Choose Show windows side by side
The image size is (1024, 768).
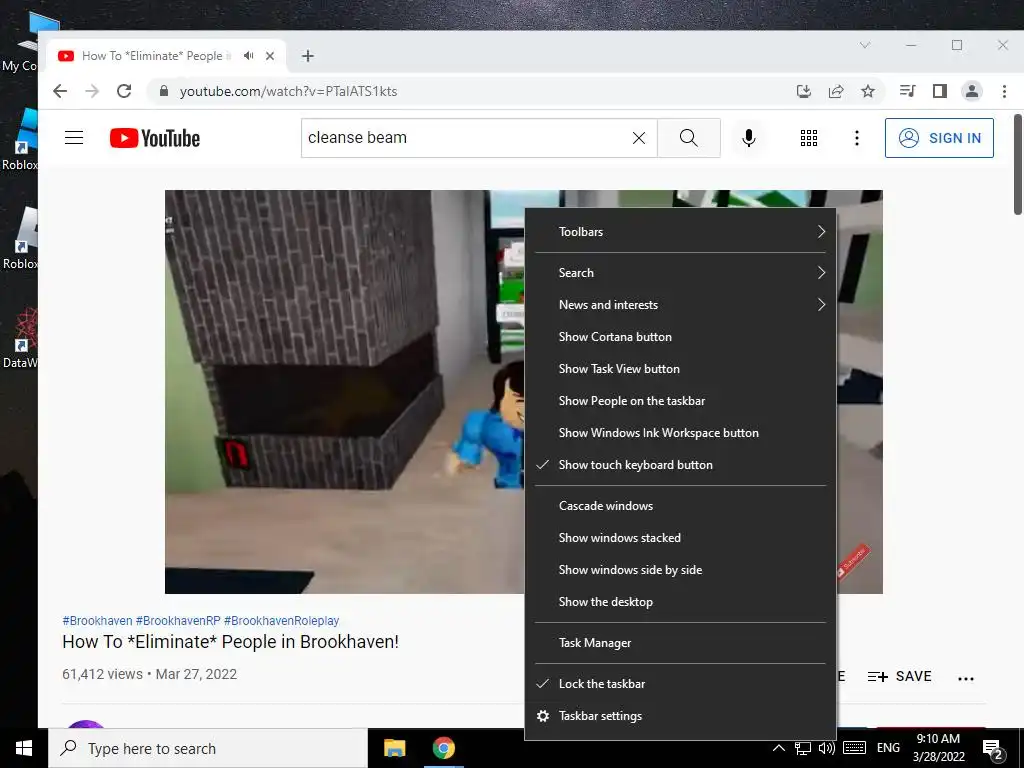coord(680,570)
